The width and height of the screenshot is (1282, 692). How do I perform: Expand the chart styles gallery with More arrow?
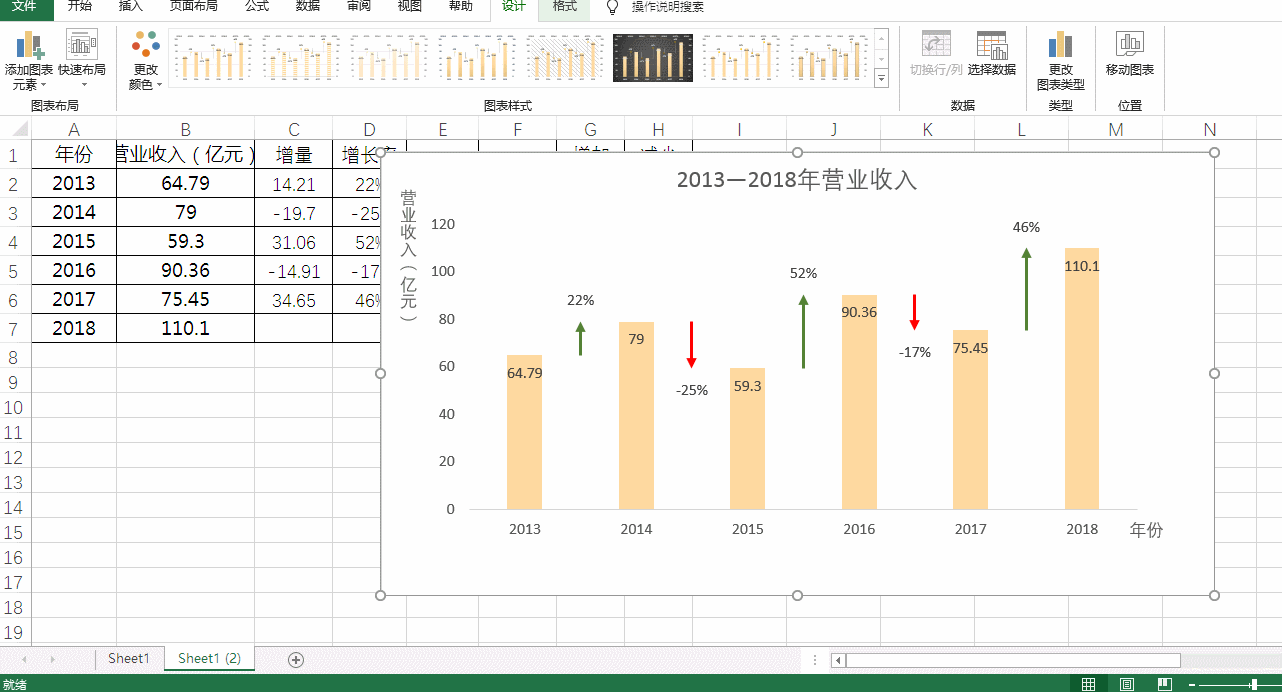[882, 78]
